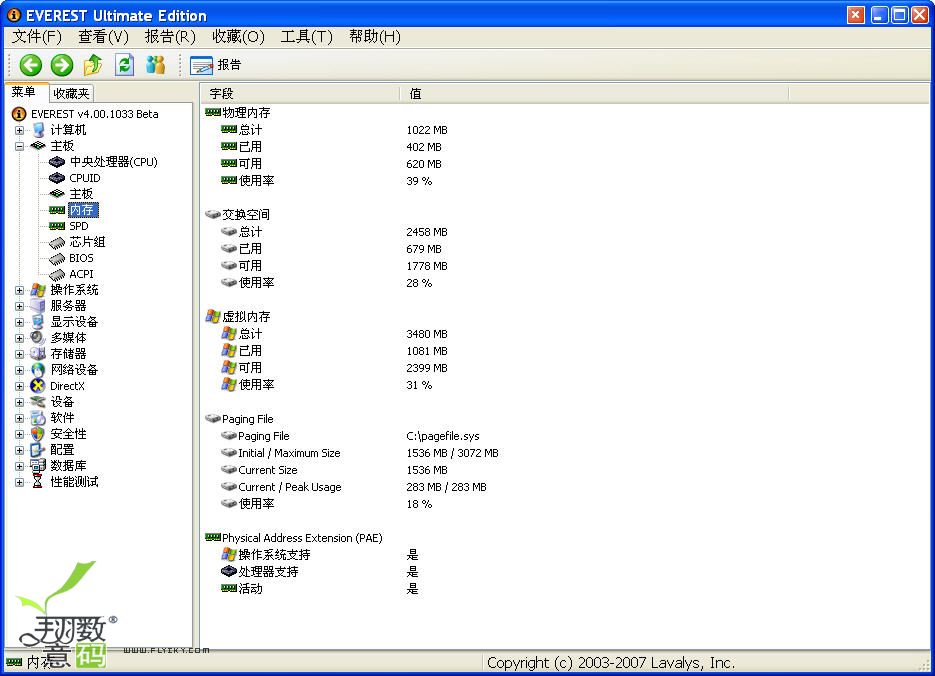
Task: Expand the 服务器 tree node
Action: [x=20, y=306]
